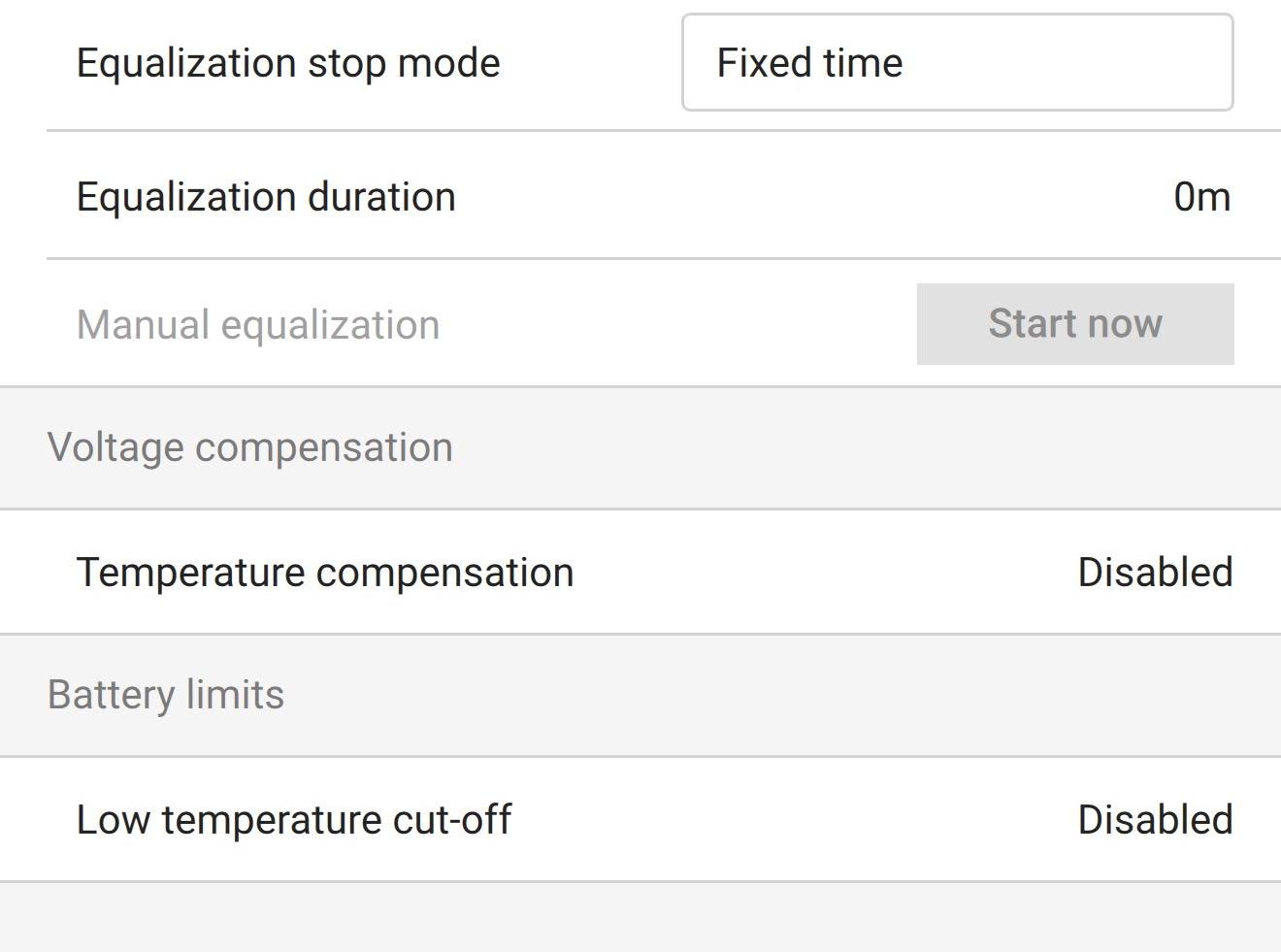The image size is (1281, 952).
Task: Open the Equalization stop mode dropdown
Action: (x=957, y=62)
